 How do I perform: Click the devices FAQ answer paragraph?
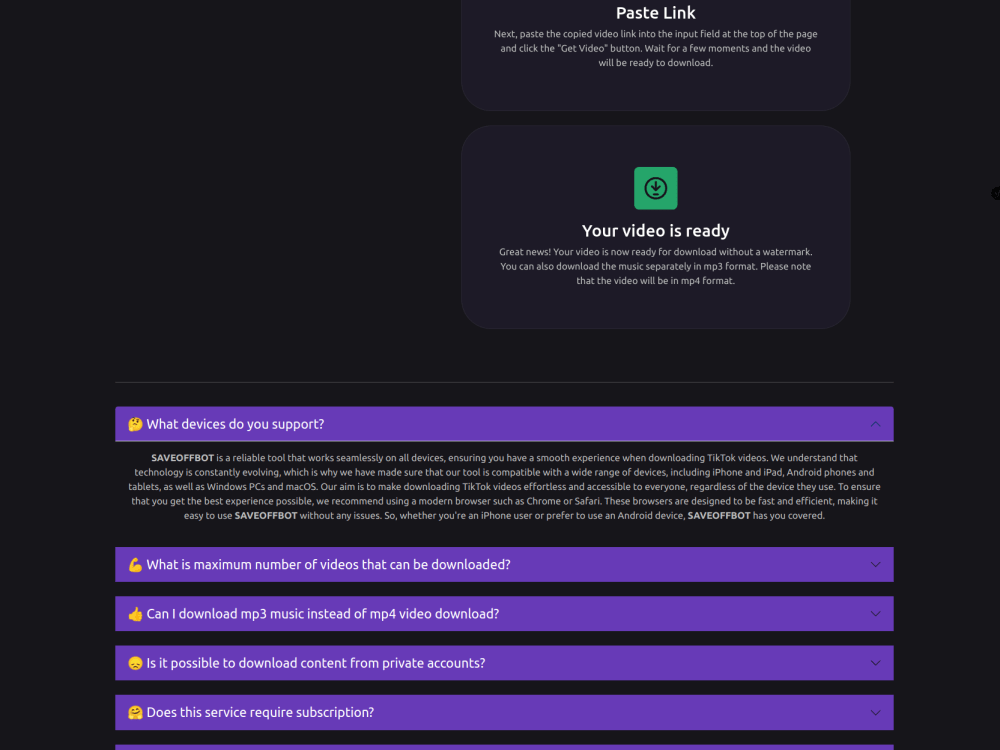pos(503,486)
